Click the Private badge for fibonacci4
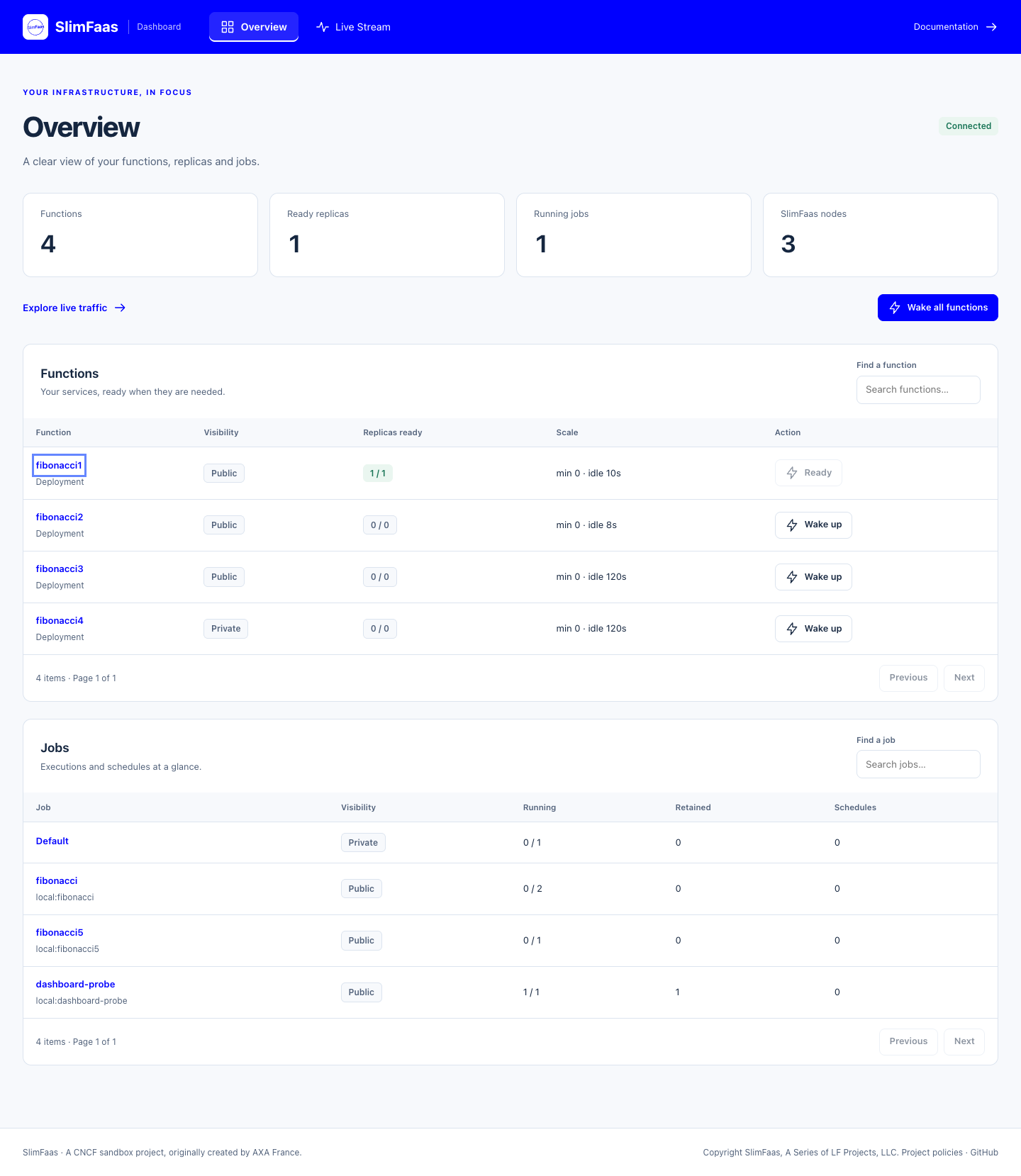Viewport: 1021px width, 1176px height. [225, 629]
